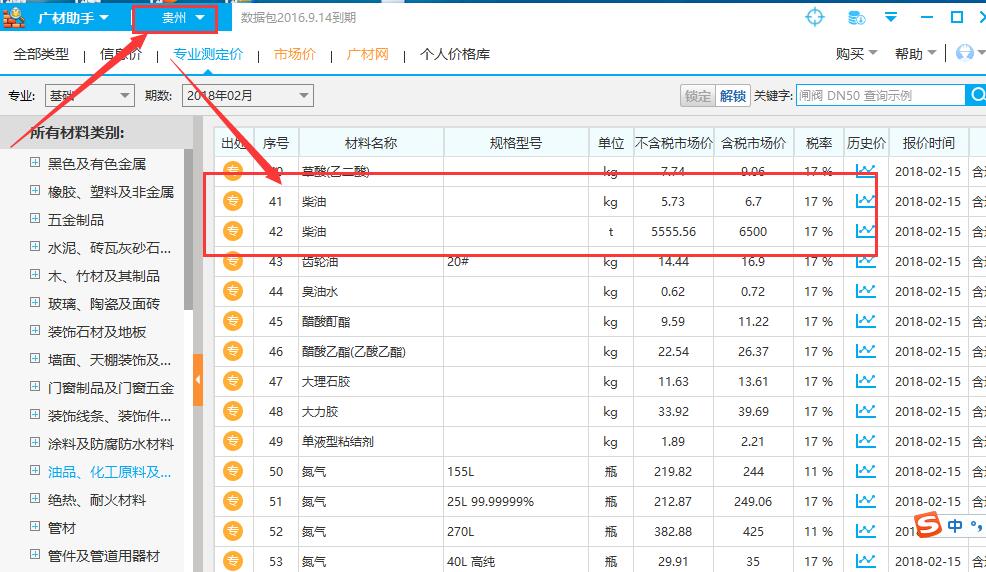
Task: Sort by 报价时间 column header
Action: click(928, 143)
